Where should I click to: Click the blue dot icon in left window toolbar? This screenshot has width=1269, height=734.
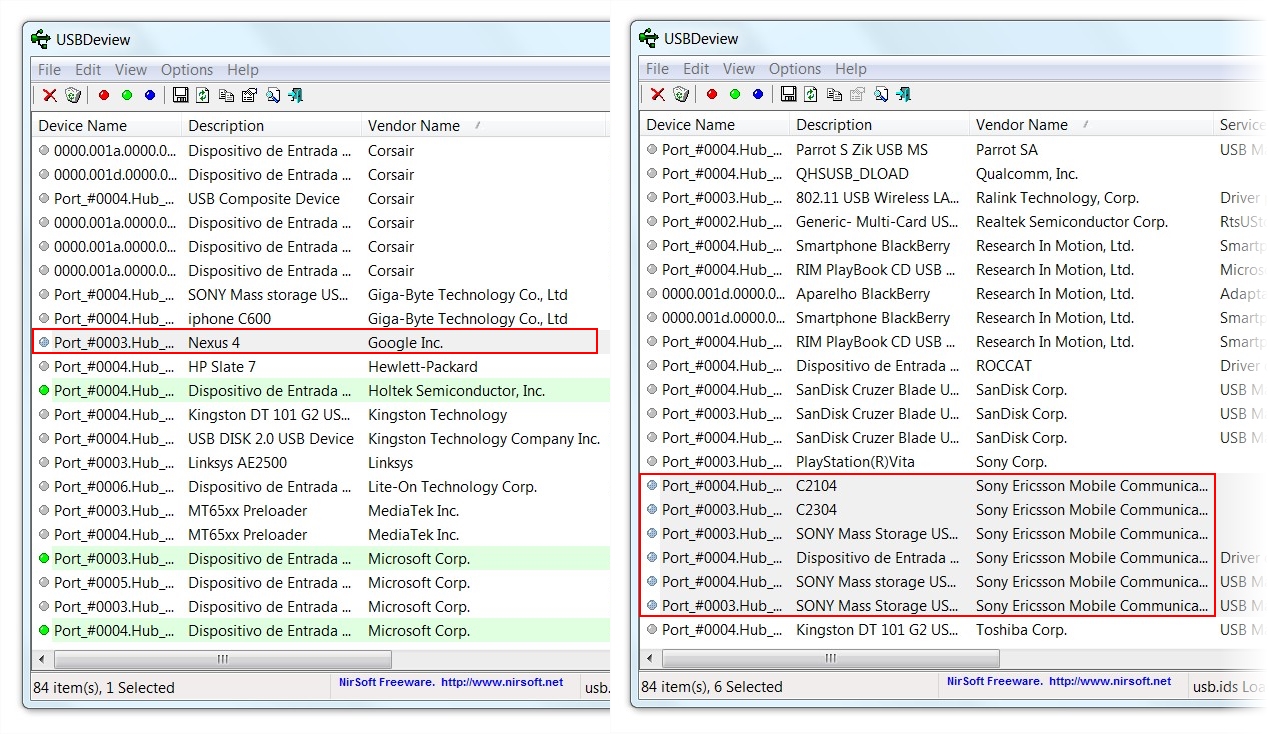pyautogui.click(x=150, y=95)
